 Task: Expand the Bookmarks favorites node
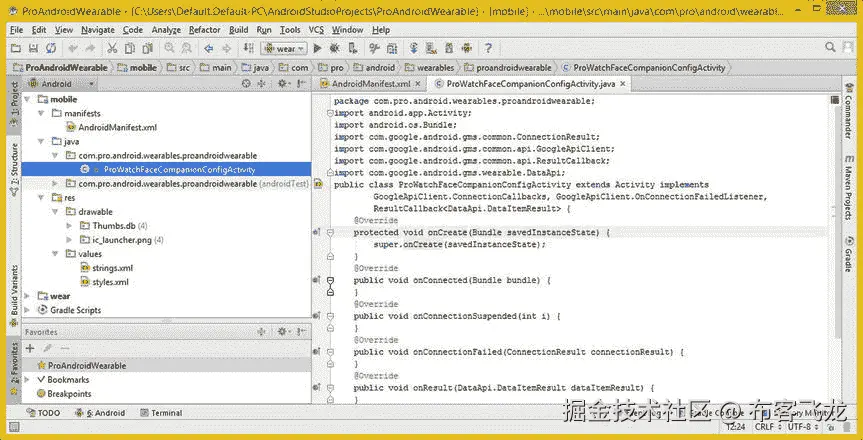[27, 380]
